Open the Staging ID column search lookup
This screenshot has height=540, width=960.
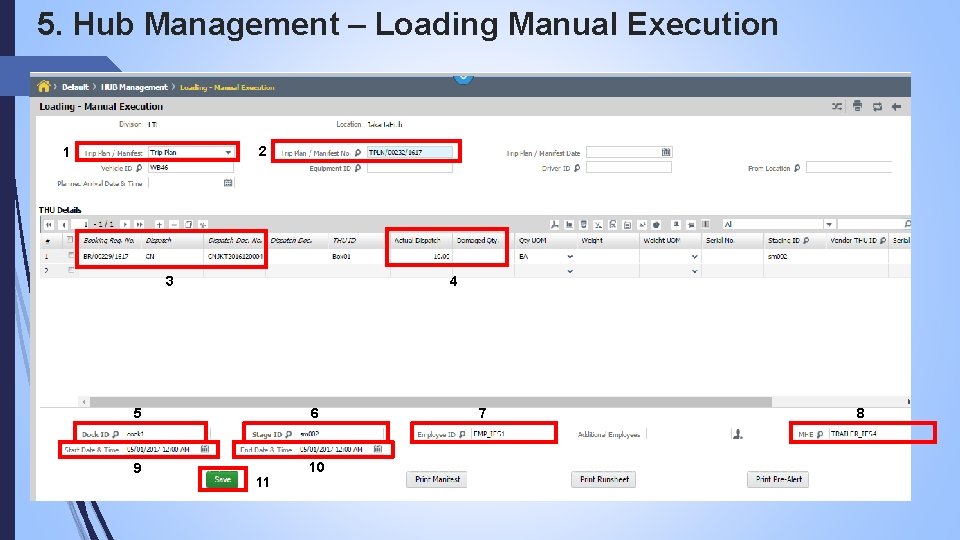coord(806,241)
